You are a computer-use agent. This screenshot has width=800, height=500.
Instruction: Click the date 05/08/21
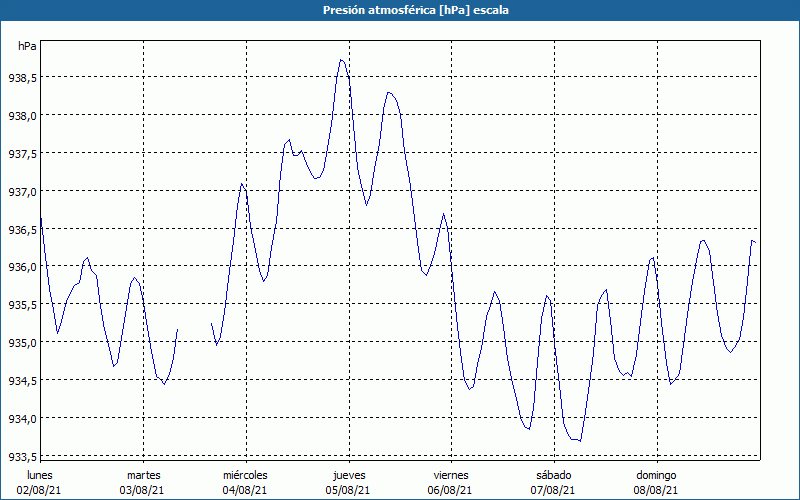click(348, 490)
